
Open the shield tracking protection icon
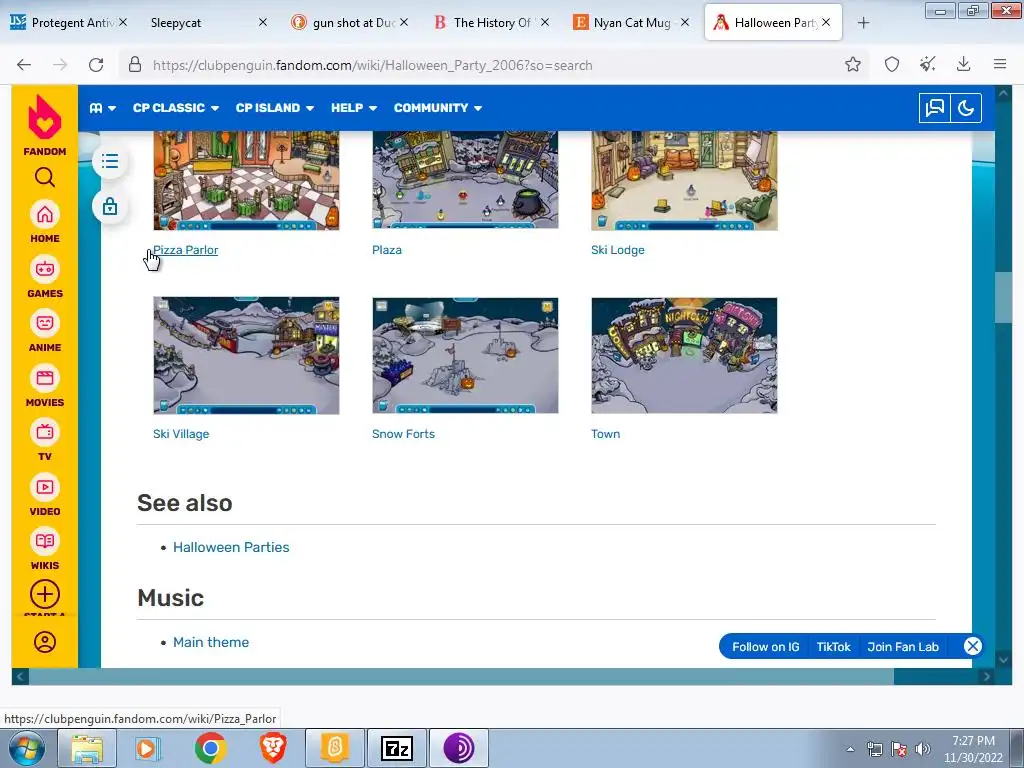tap(891, 64)
